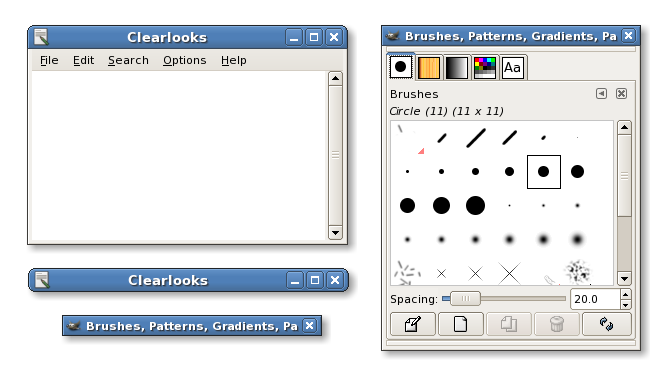672x379 pixels.
Task: Click the 'Circle (11) (11 x 11)' brush name text
Action: (x=447, y=111)
